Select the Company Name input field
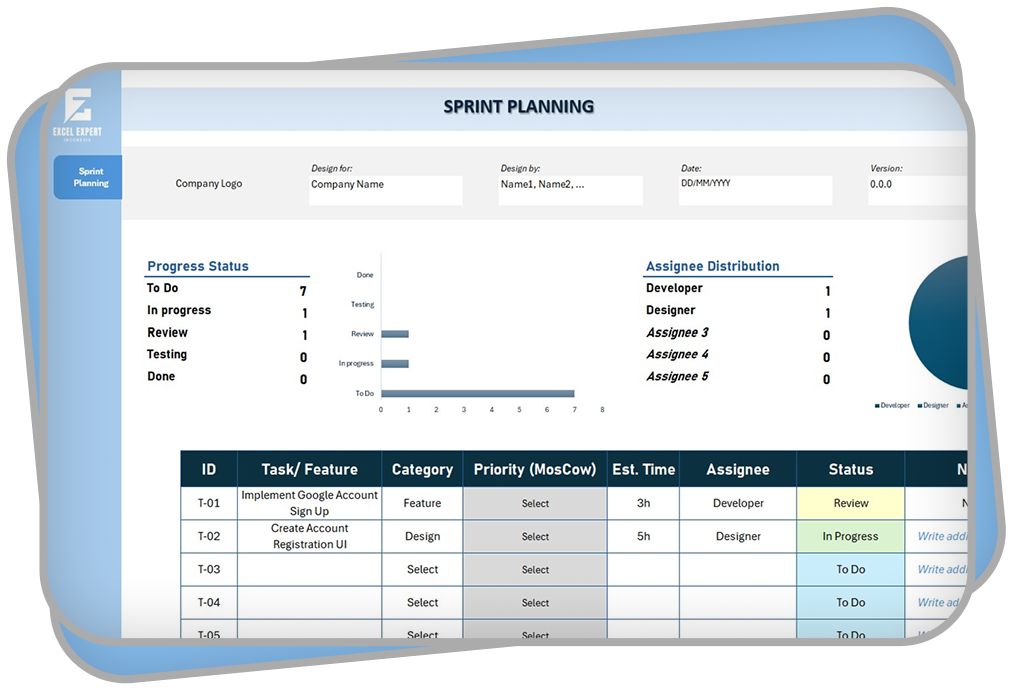Image resolution: width=1013 pixels, height=691 pixels. (x=385, y=190)
